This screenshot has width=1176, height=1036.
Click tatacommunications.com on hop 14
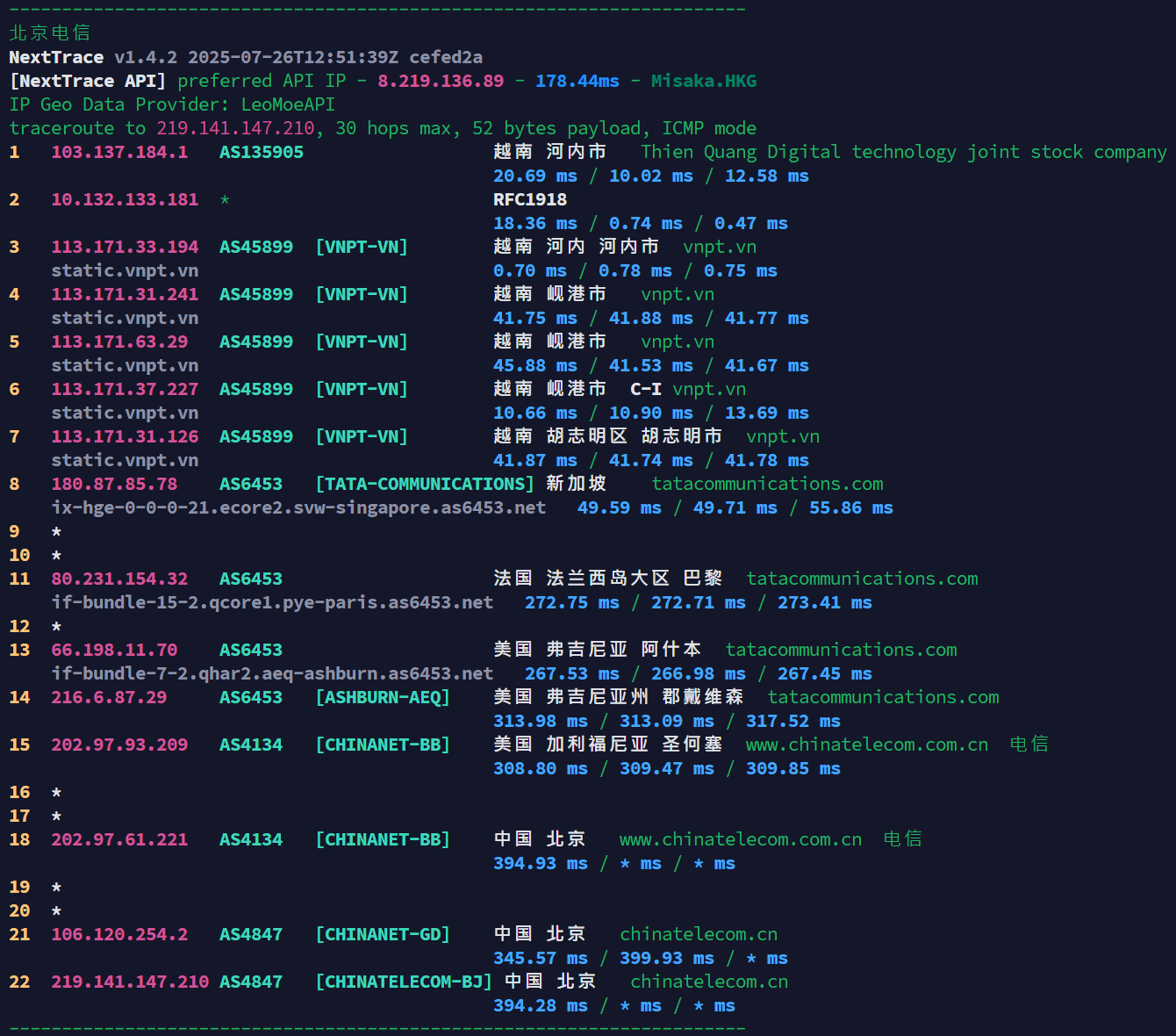[x=883, y=697]
